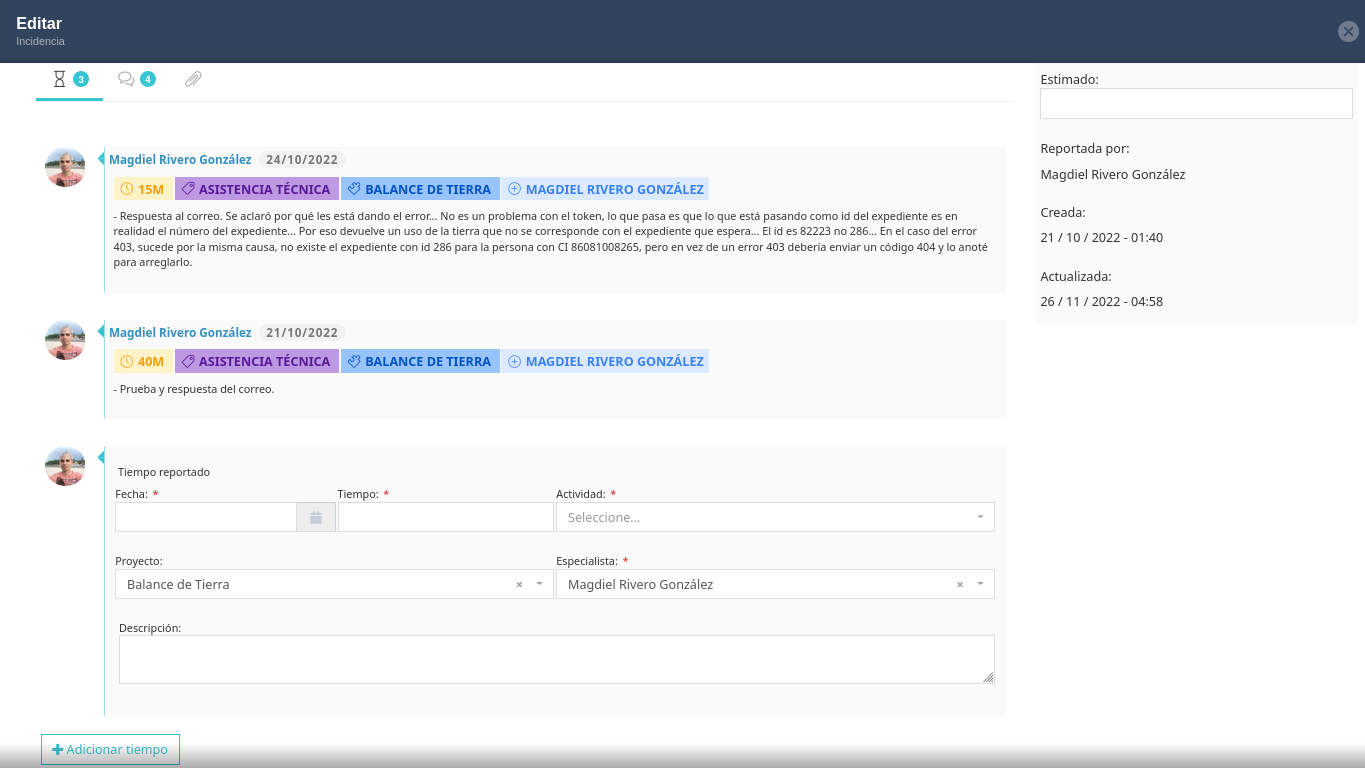Image resolution: width=1365 pixels, height=768 pixels.
Task: Click the Estimado input field
Action: (x=1195, y=104)
